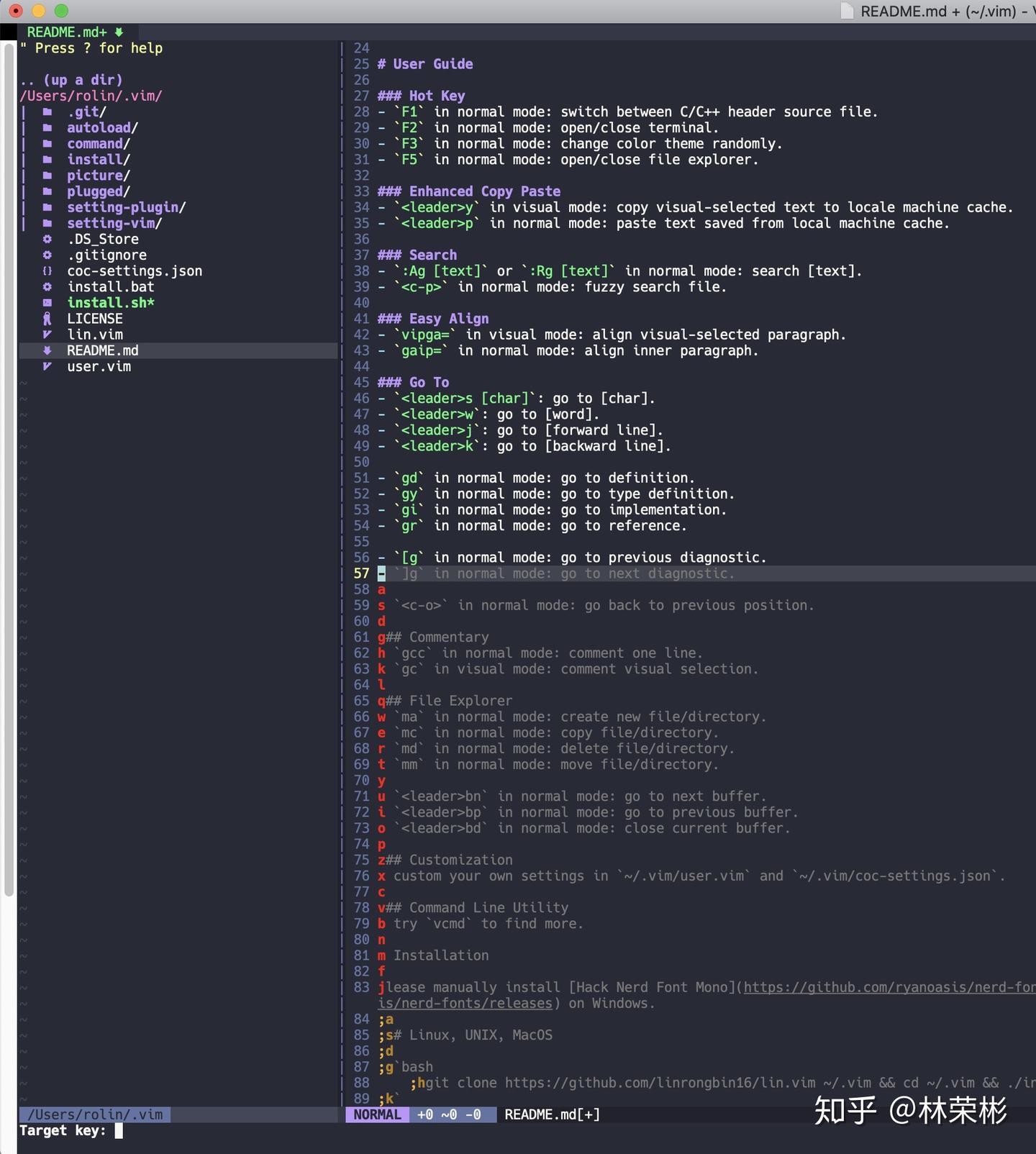Expand the command/ directory node
The image size is (1036, 1154).
(x=99, y=144)
